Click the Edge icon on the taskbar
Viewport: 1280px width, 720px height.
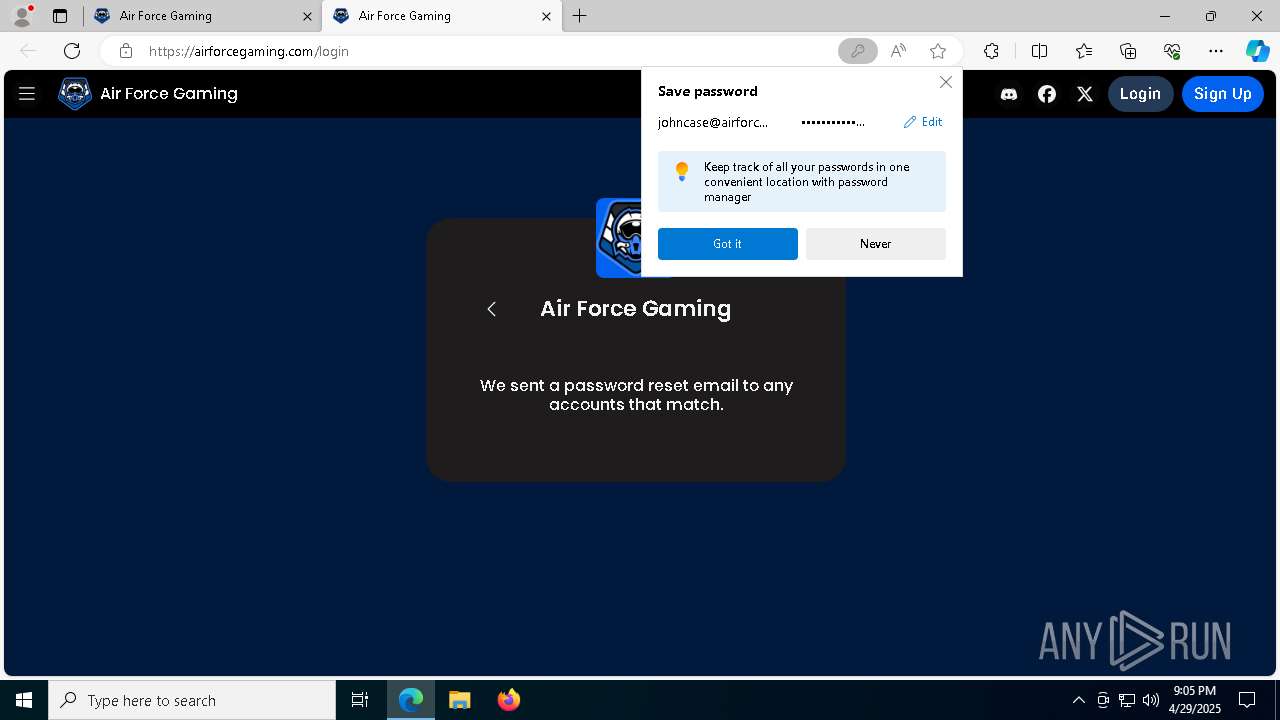tap(411, 700)
